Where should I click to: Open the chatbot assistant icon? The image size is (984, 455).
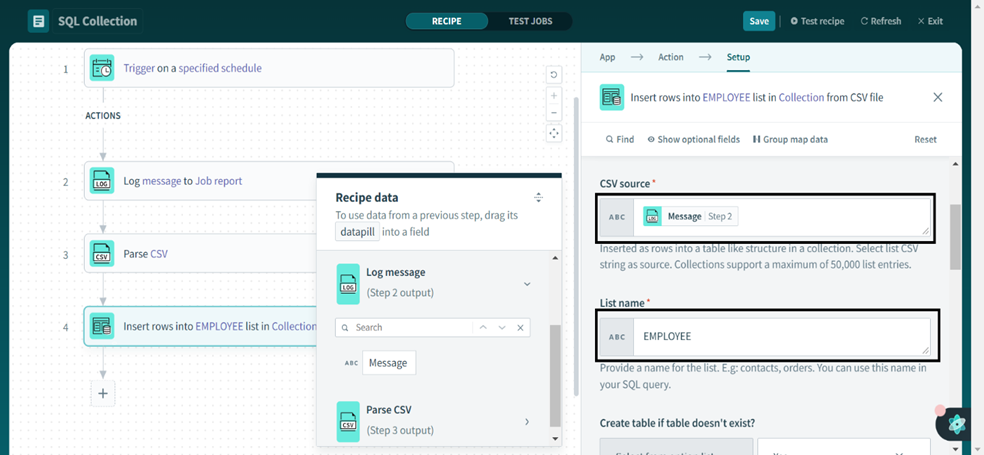956,424
